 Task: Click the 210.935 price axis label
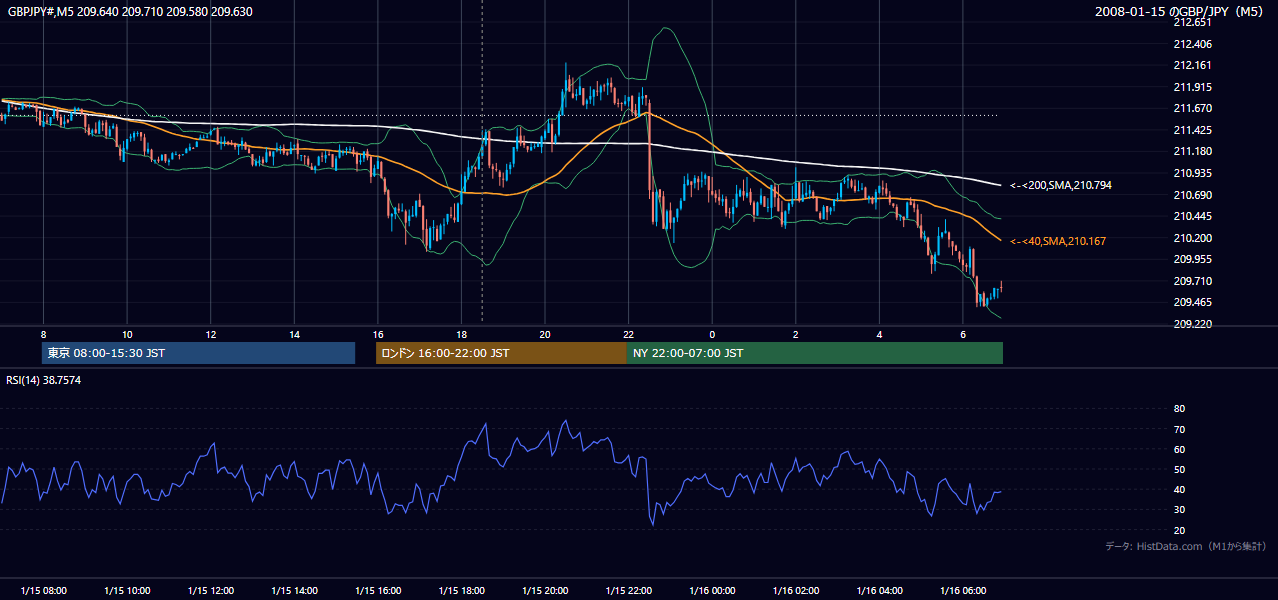[1193, 173]
